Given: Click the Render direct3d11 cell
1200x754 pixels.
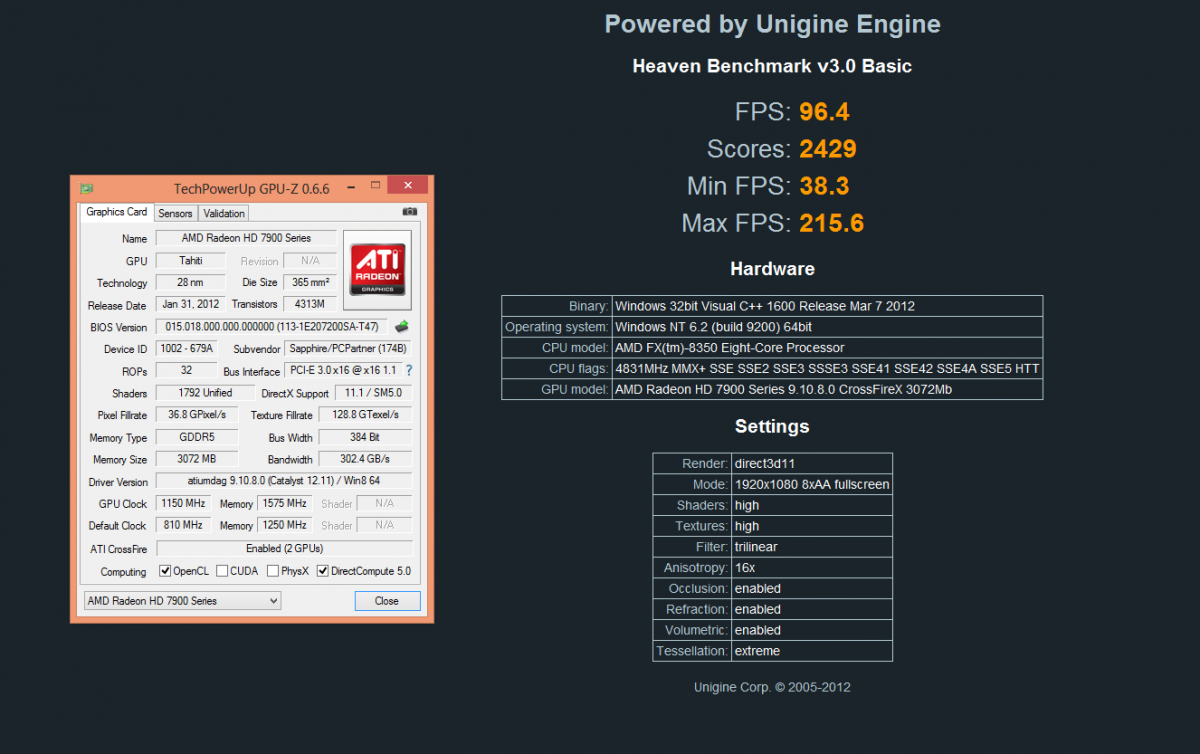Looking at the screenshot, I should click(811, 464).
